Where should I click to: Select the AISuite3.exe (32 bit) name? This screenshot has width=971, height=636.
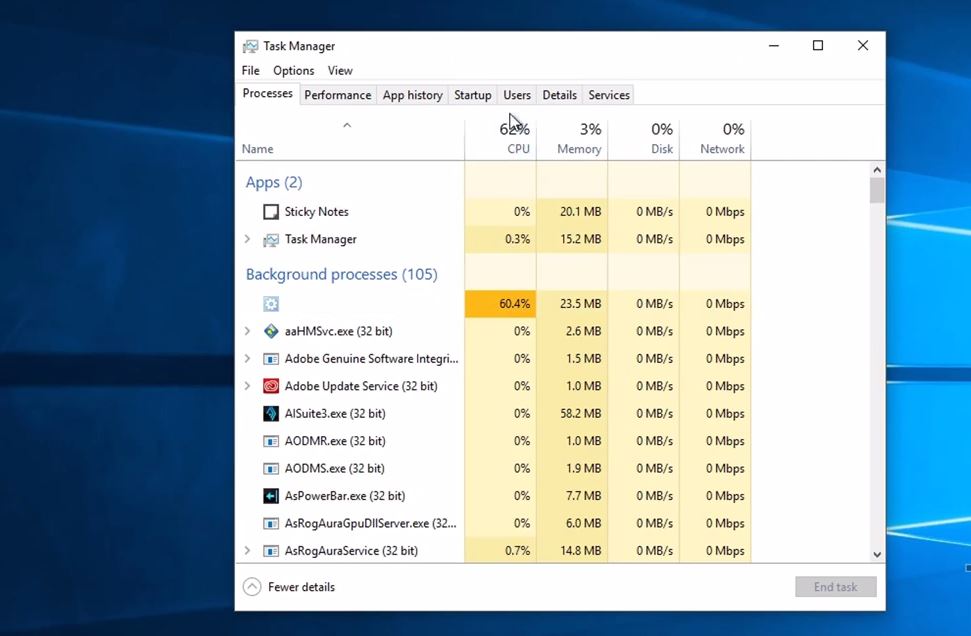click(x=335, y=414)
